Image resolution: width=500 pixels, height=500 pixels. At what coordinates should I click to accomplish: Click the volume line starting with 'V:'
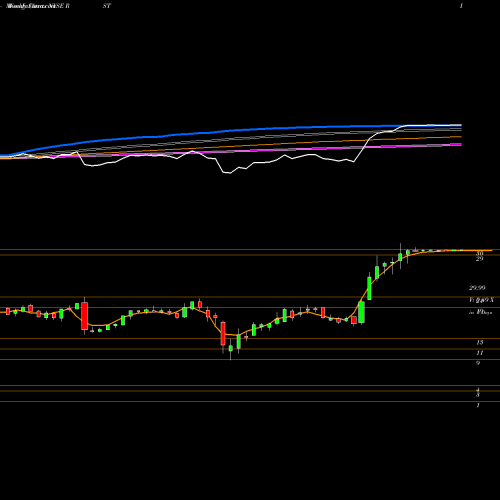481,300
